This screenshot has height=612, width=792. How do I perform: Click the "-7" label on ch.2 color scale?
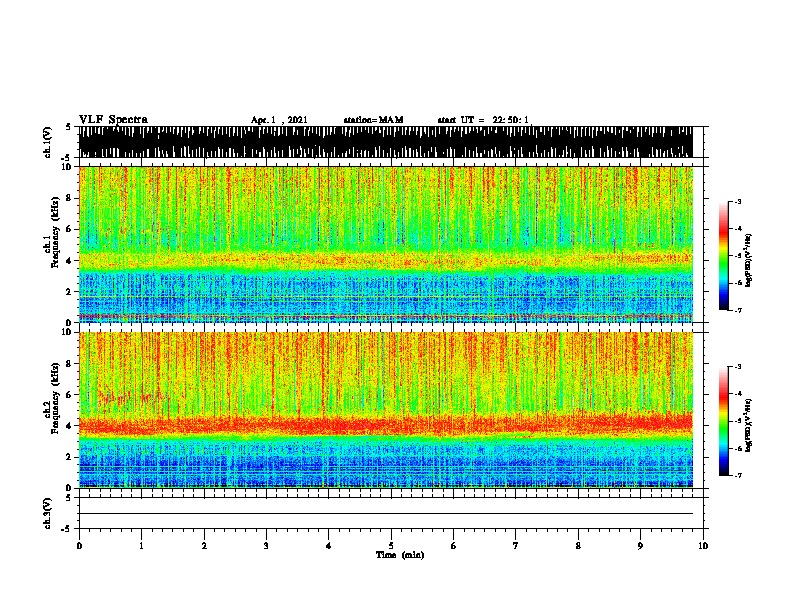(x=737, y=475)
